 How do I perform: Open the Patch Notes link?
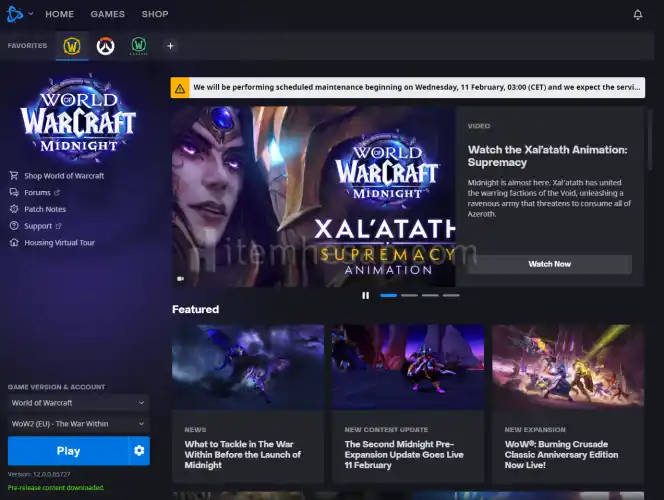(x=45, y=209)
